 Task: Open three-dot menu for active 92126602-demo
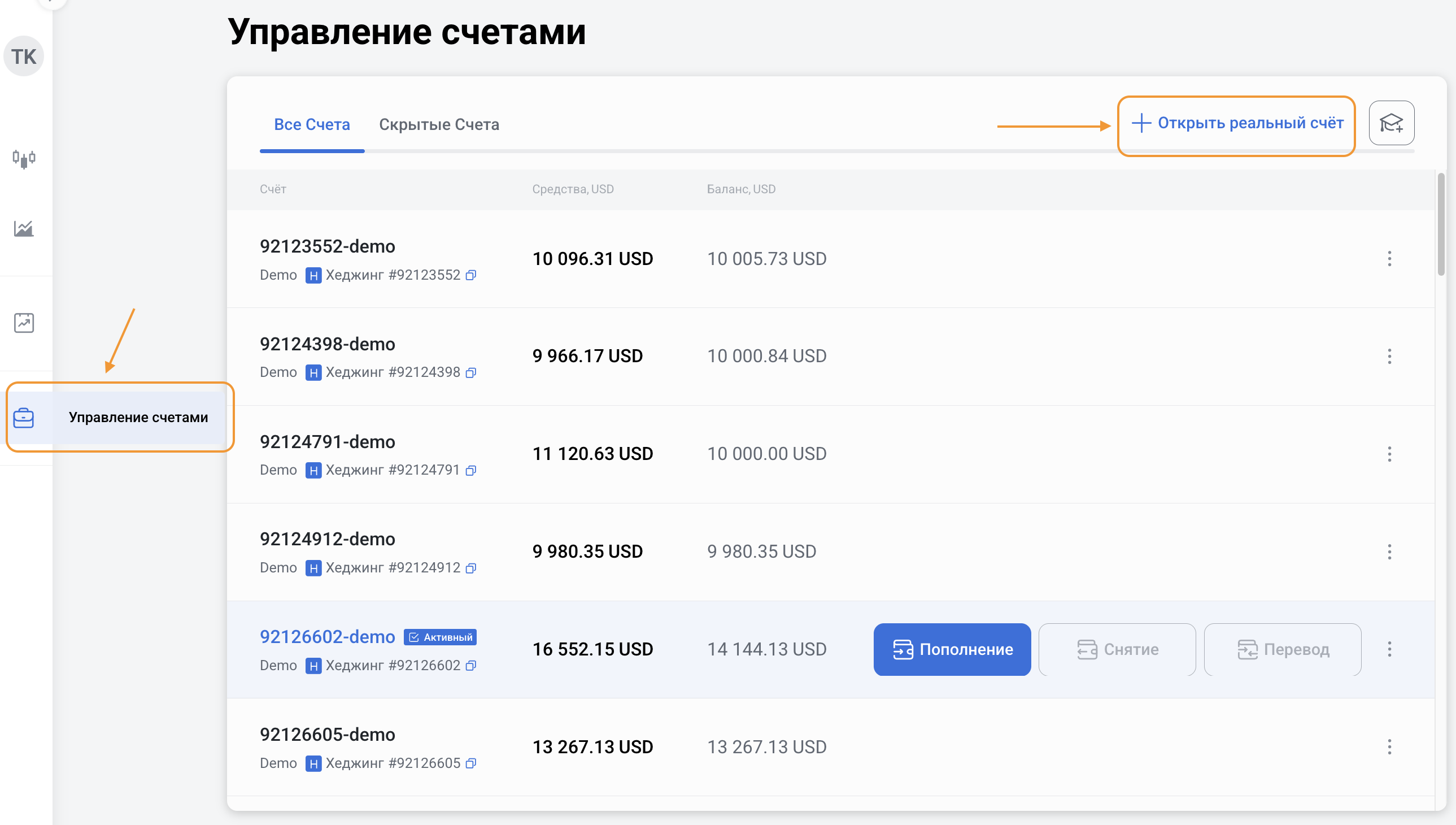point(1389,649)
